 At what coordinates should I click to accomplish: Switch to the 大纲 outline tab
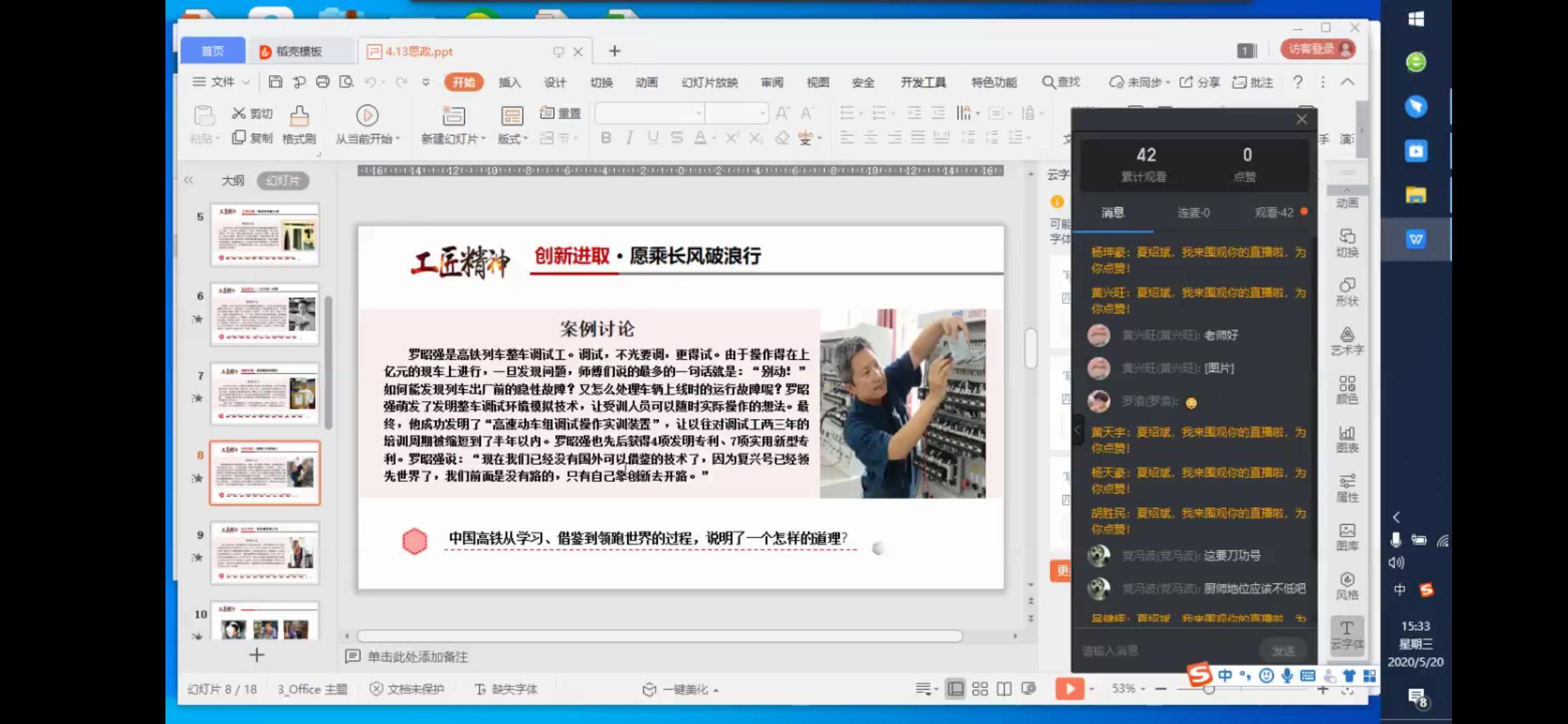[x=233, y=180]
